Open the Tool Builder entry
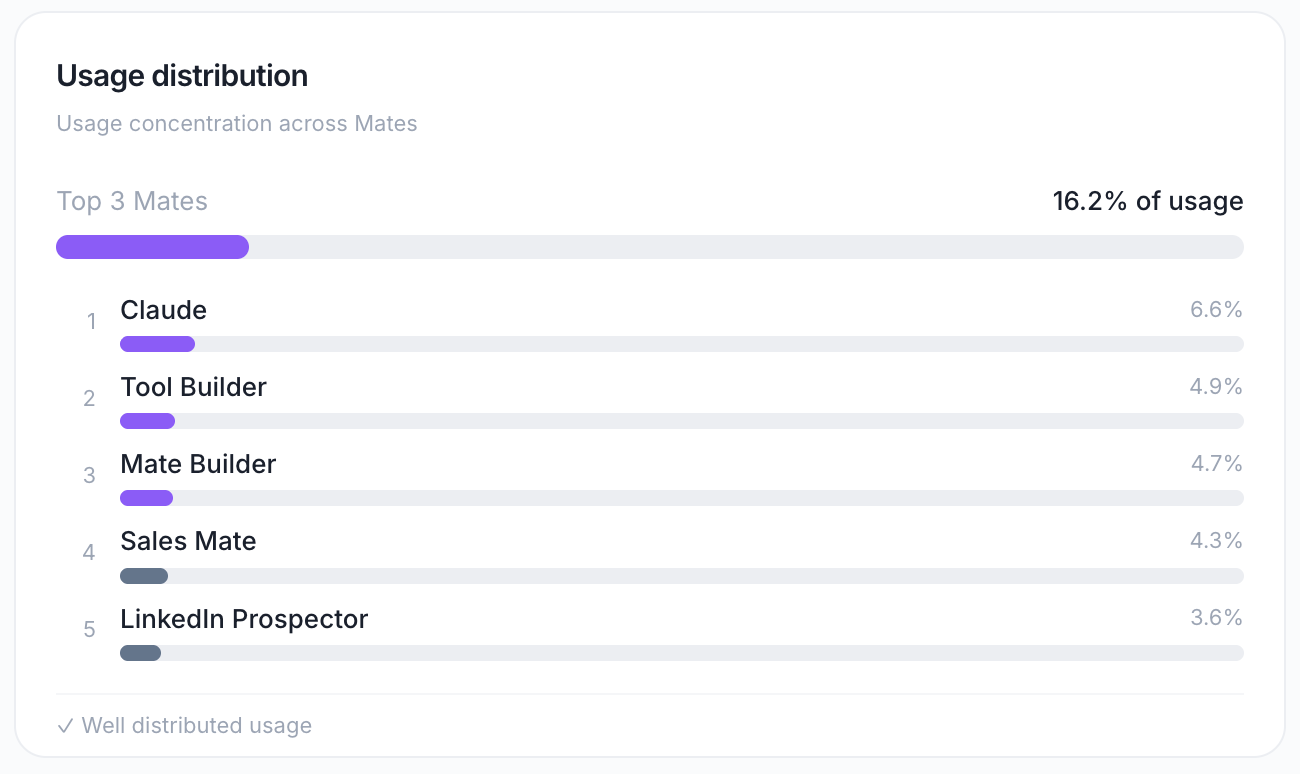The image size is (1300, 774). coord(194,387)
